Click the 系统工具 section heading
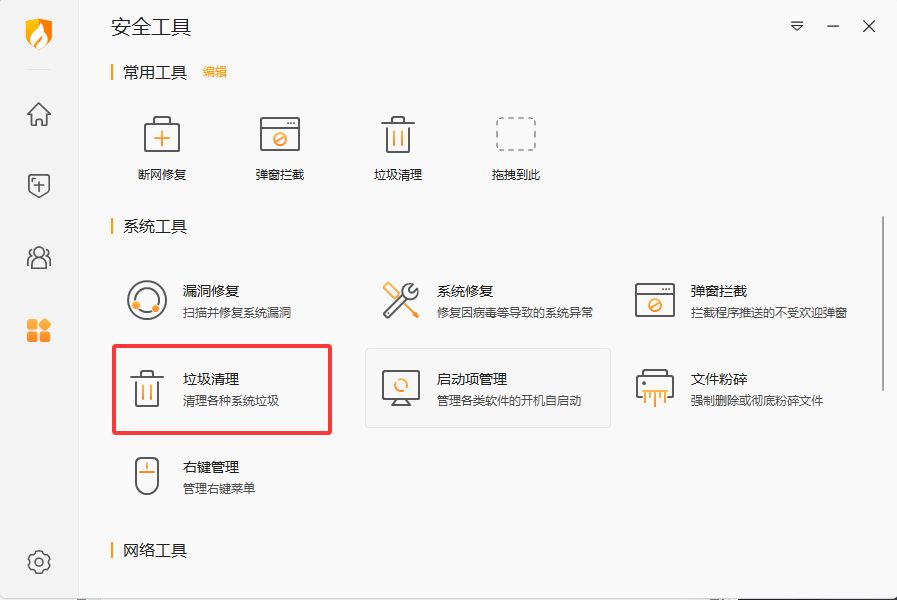 pyautogui.click(x=155, y=227)
